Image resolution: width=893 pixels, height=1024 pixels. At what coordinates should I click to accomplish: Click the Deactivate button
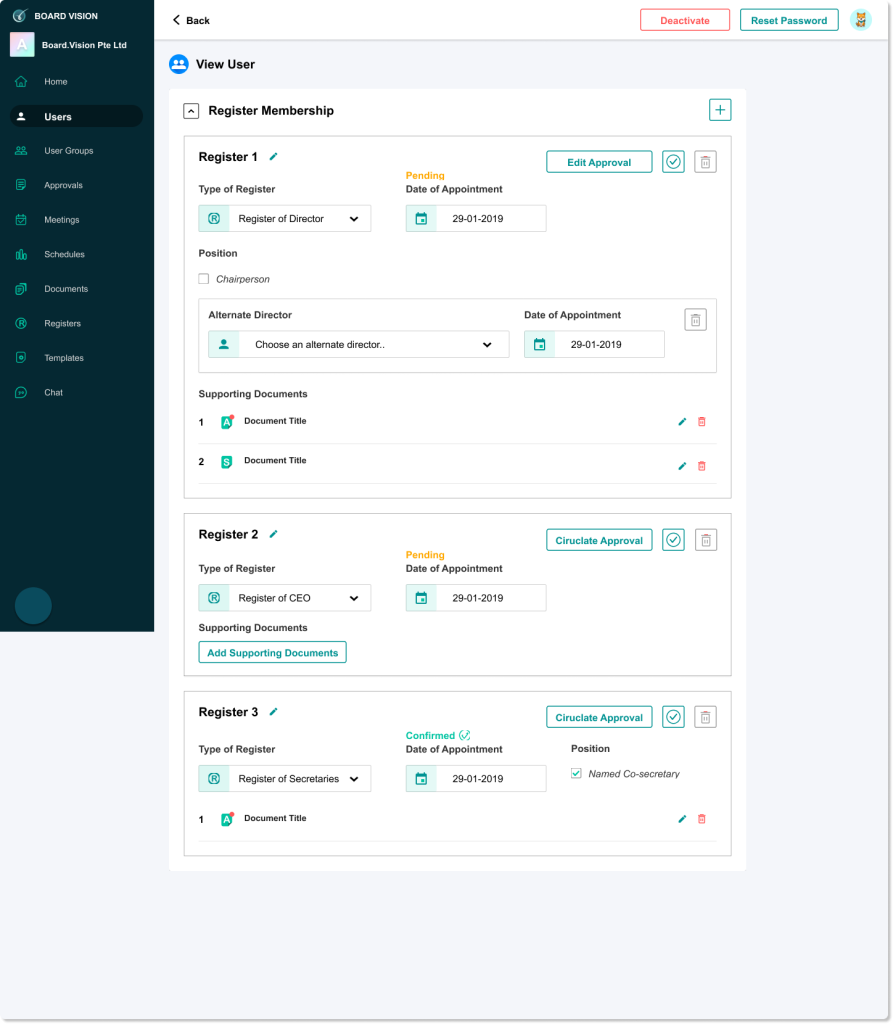click(685, 20)
